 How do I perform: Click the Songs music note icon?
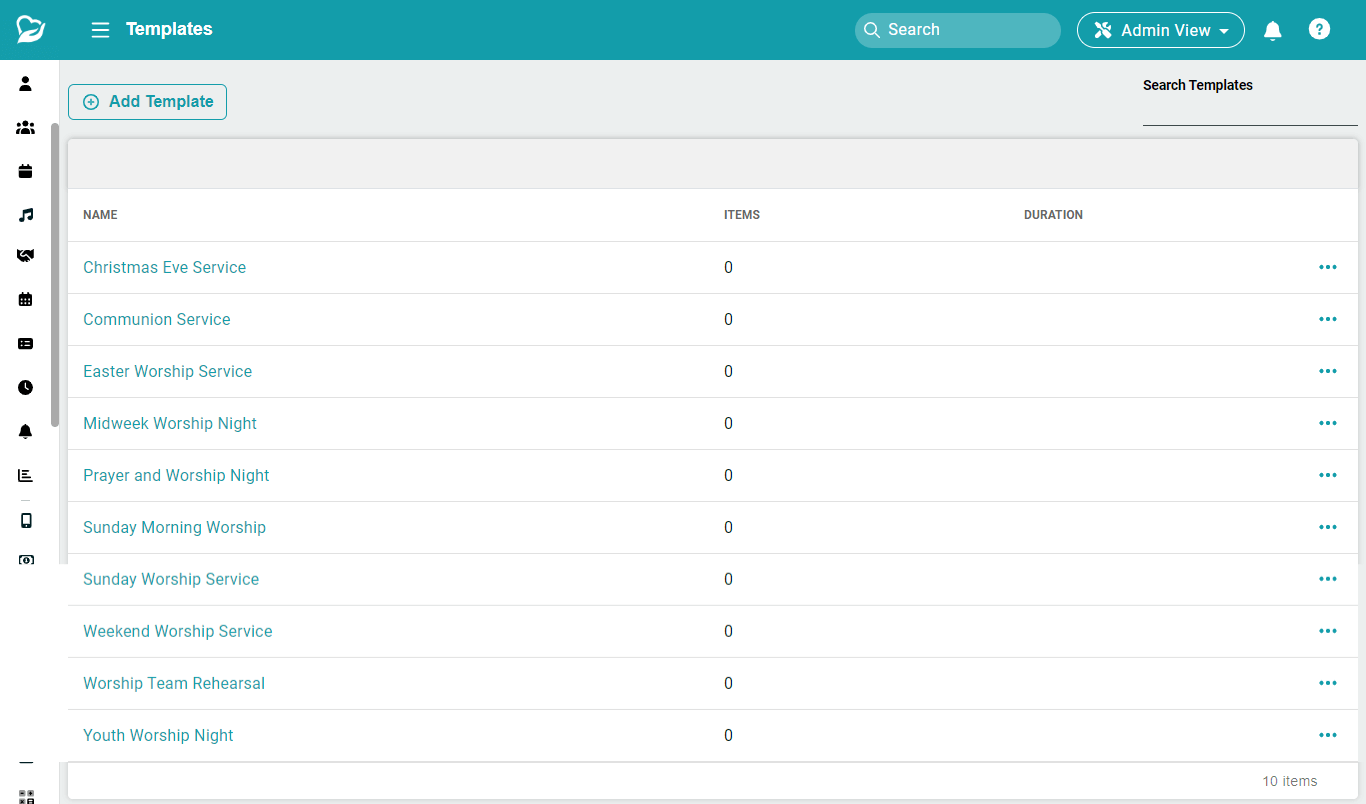click(26, 215)
